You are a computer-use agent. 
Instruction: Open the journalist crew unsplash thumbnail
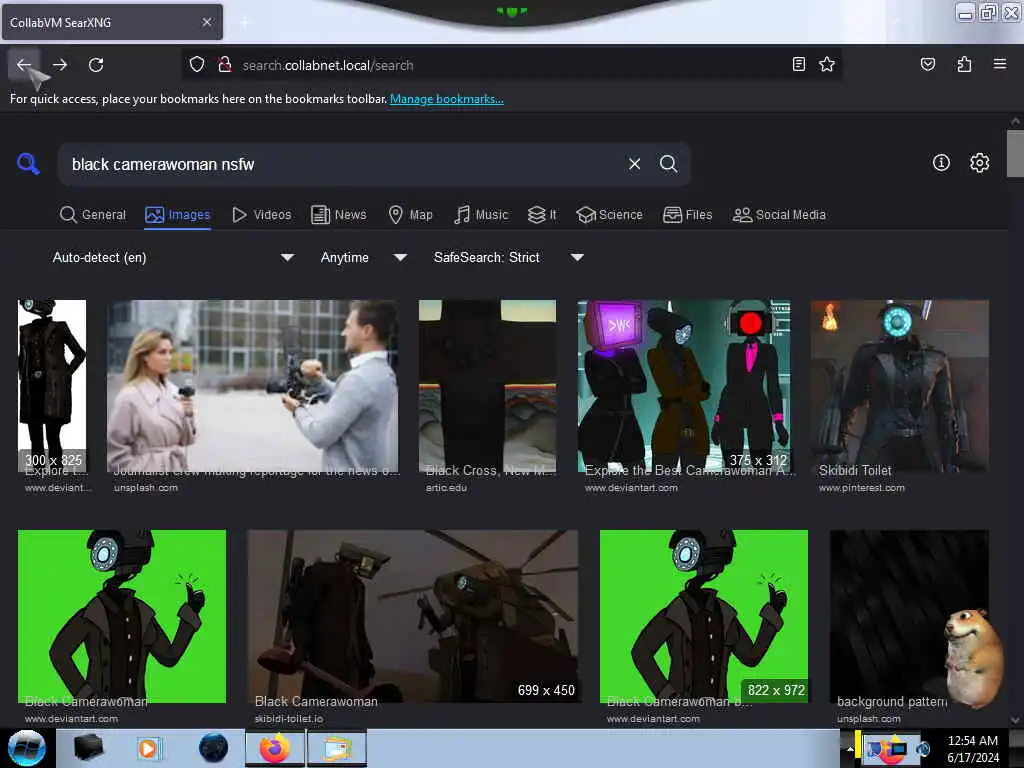252,385
